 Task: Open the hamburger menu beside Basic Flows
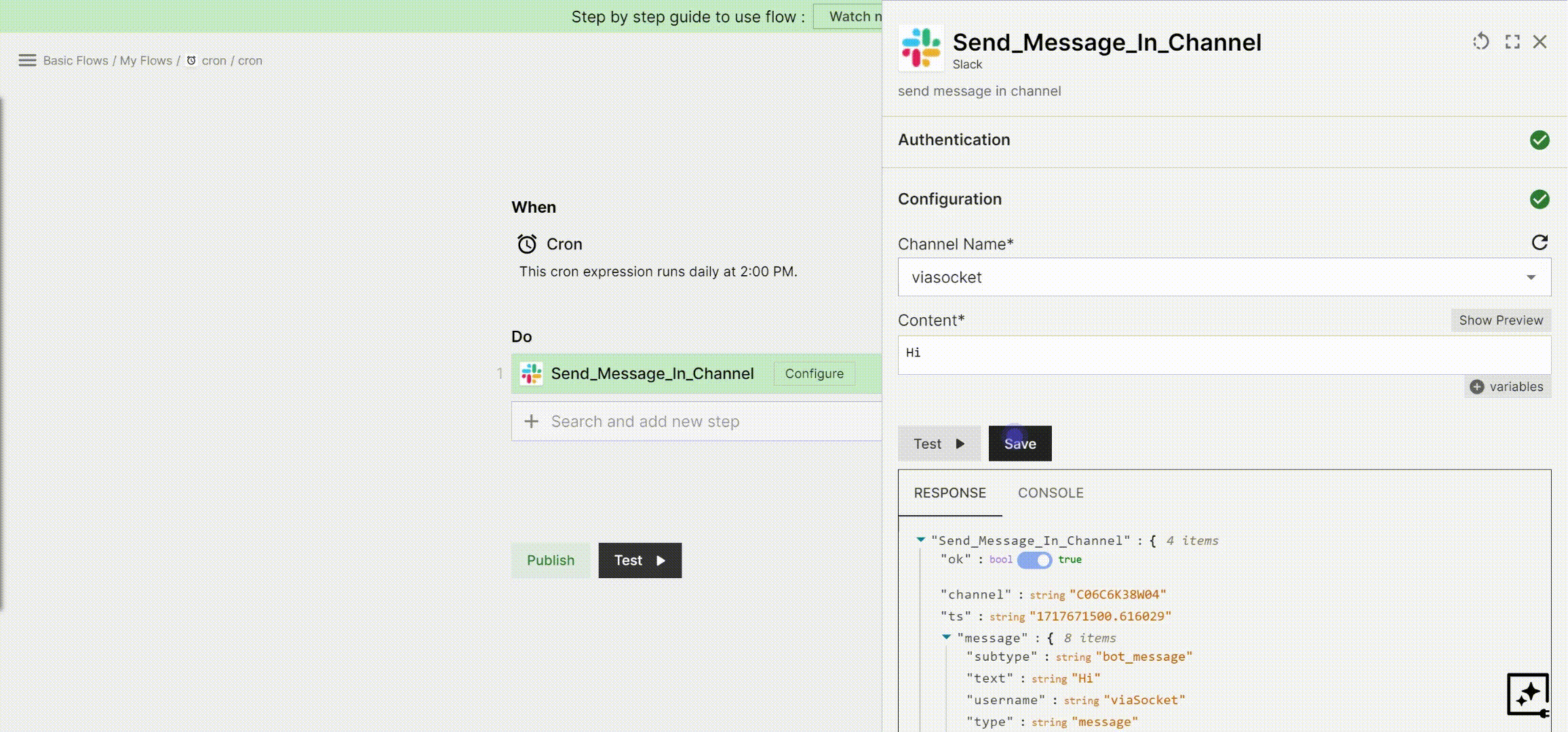coord(27,60)
